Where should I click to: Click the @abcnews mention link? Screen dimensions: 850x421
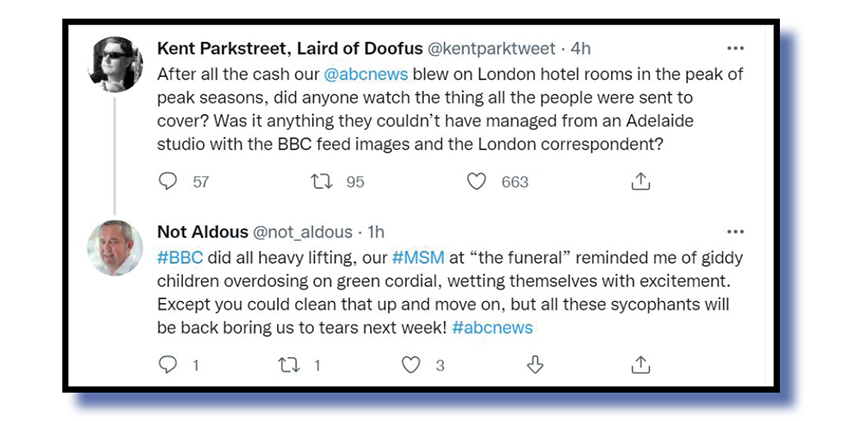359,77
